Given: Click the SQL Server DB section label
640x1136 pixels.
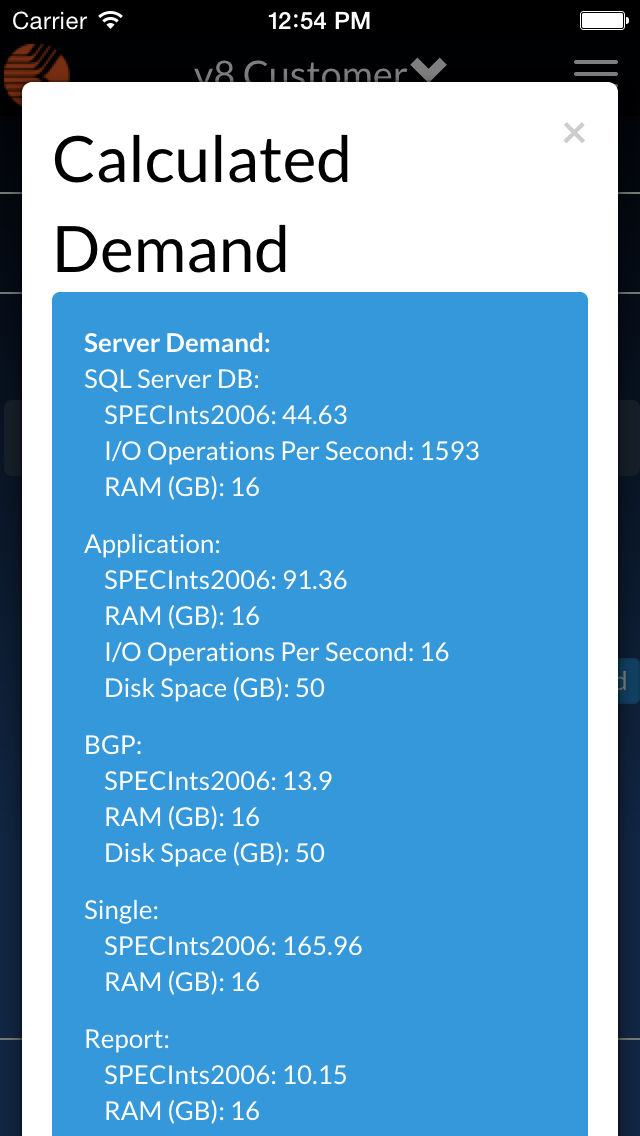Looking at the screenshot, I should [172, 379].
